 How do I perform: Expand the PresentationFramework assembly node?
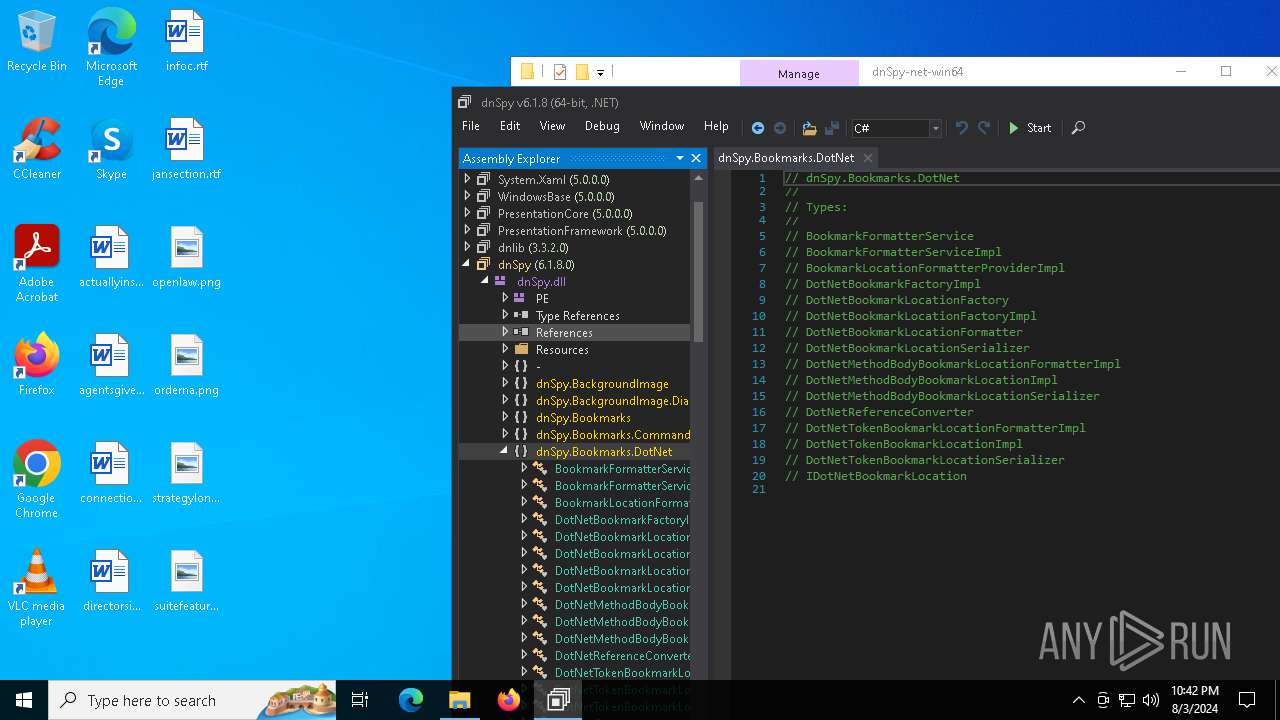(467, 231)
